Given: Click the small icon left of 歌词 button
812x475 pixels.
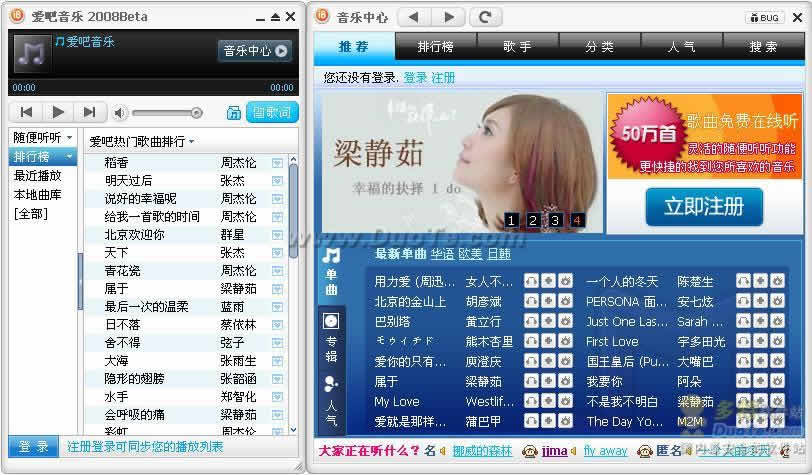Looking at the screenshot, I should coord(234,112).
